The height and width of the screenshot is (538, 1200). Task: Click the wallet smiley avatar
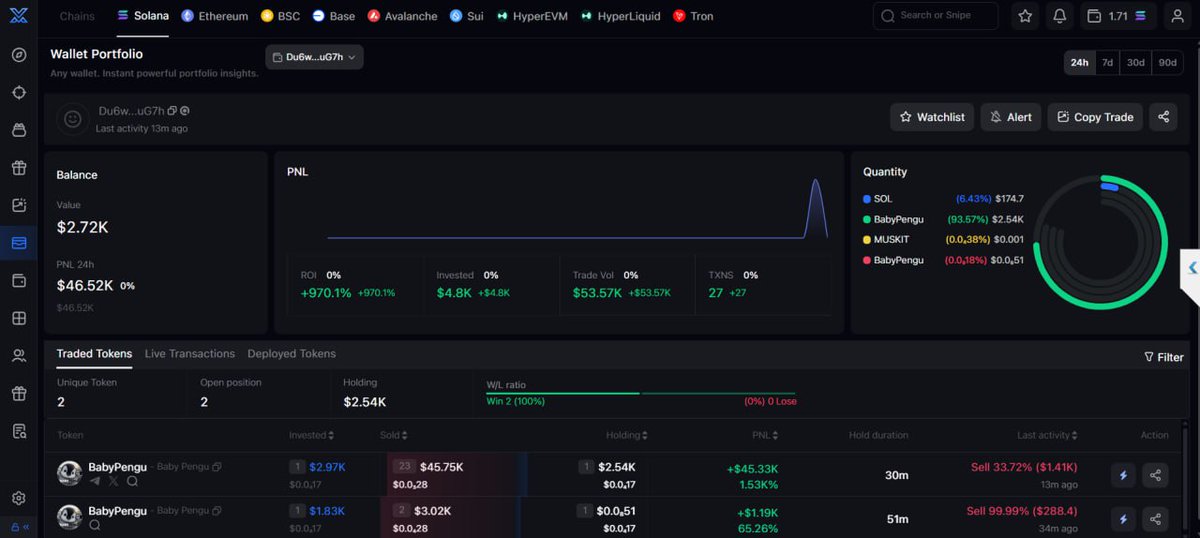pos(72,118)
